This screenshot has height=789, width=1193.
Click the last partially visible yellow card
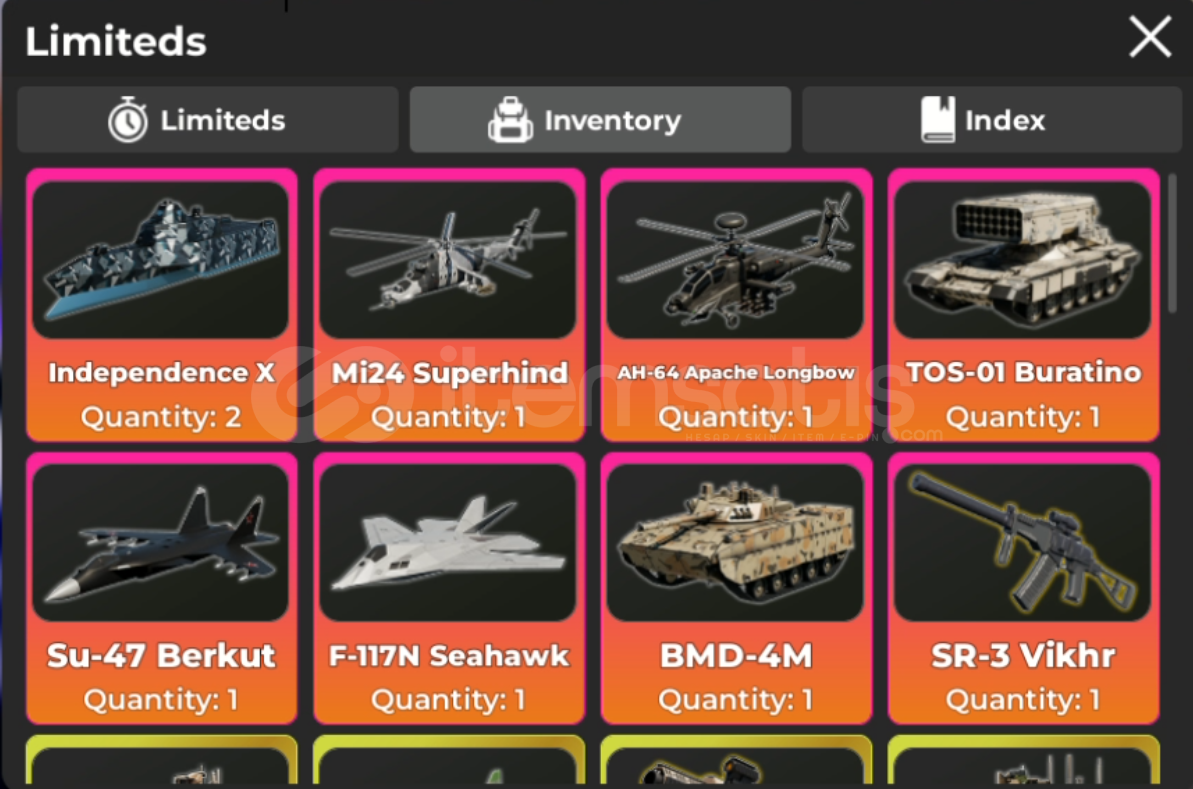(1023, 759)
